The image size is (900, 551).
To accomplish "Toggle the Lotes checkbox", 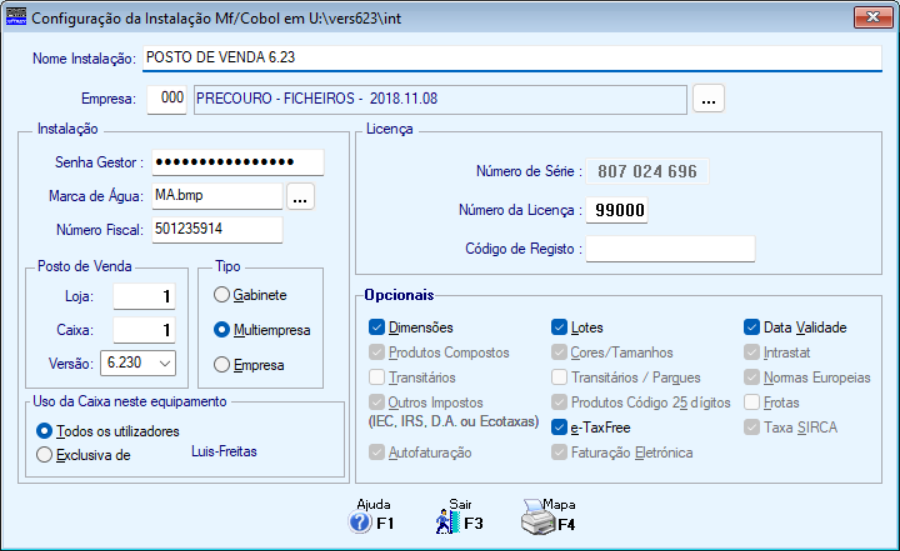I will pyautogui.click(x=560, y=327).
